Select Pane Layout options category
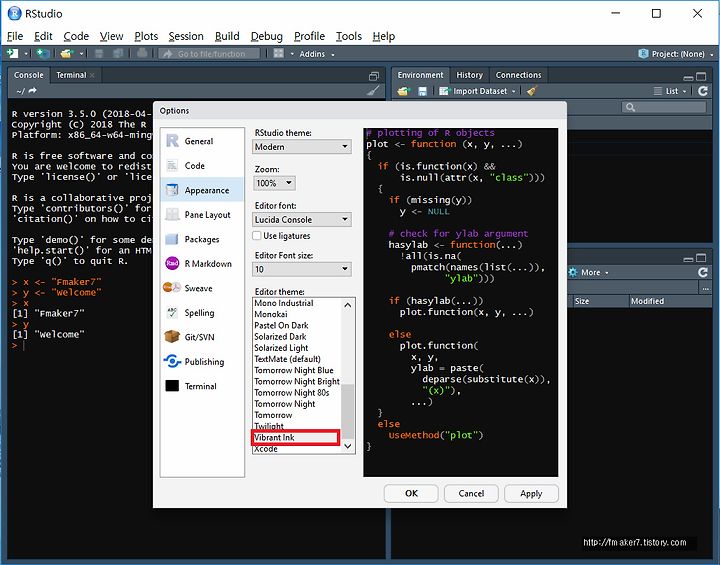The width and height of the screenshot is (720, 565). [x=202, y=215]
